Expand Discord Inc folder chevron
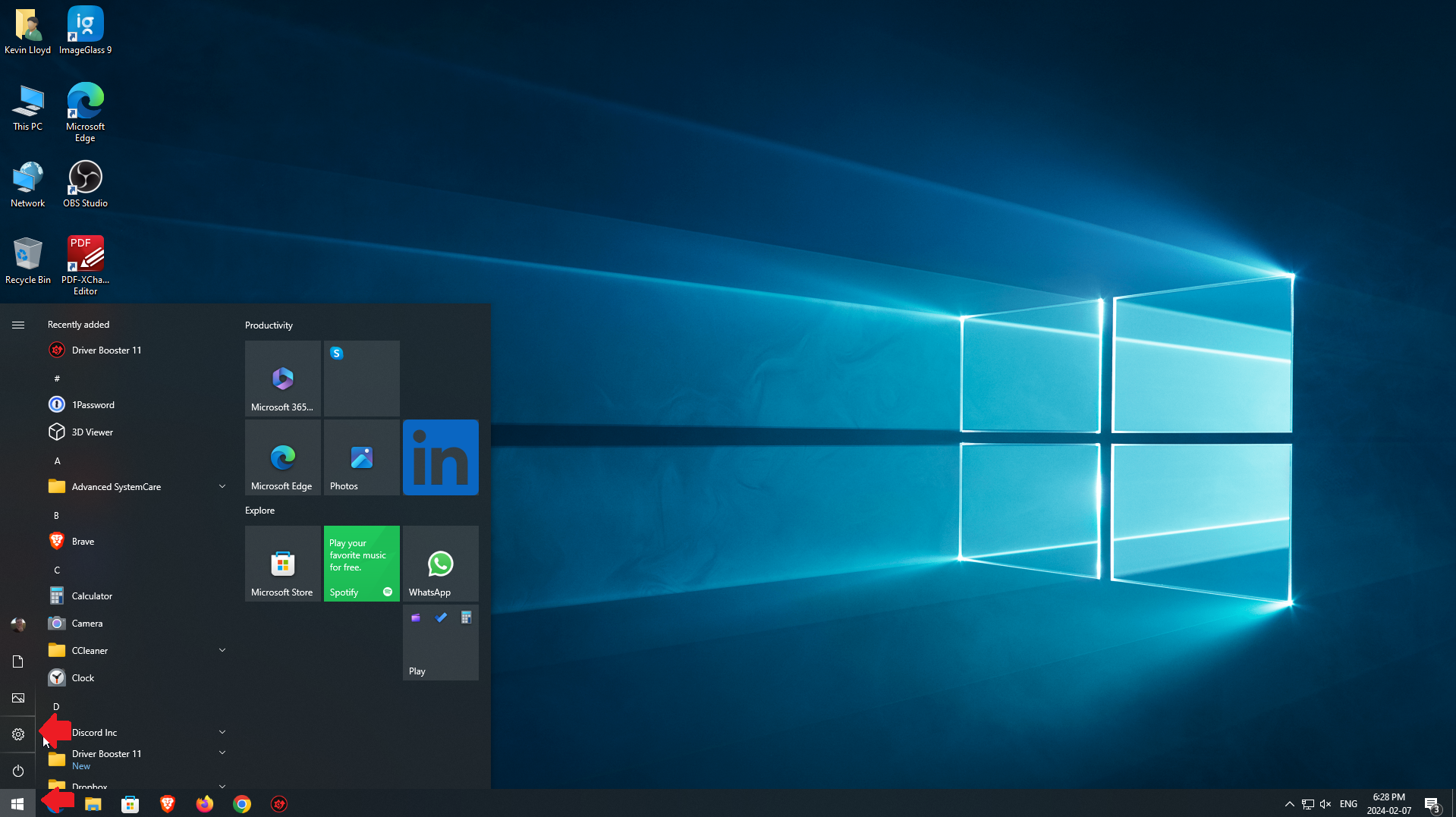 click(x=222, y=732)
